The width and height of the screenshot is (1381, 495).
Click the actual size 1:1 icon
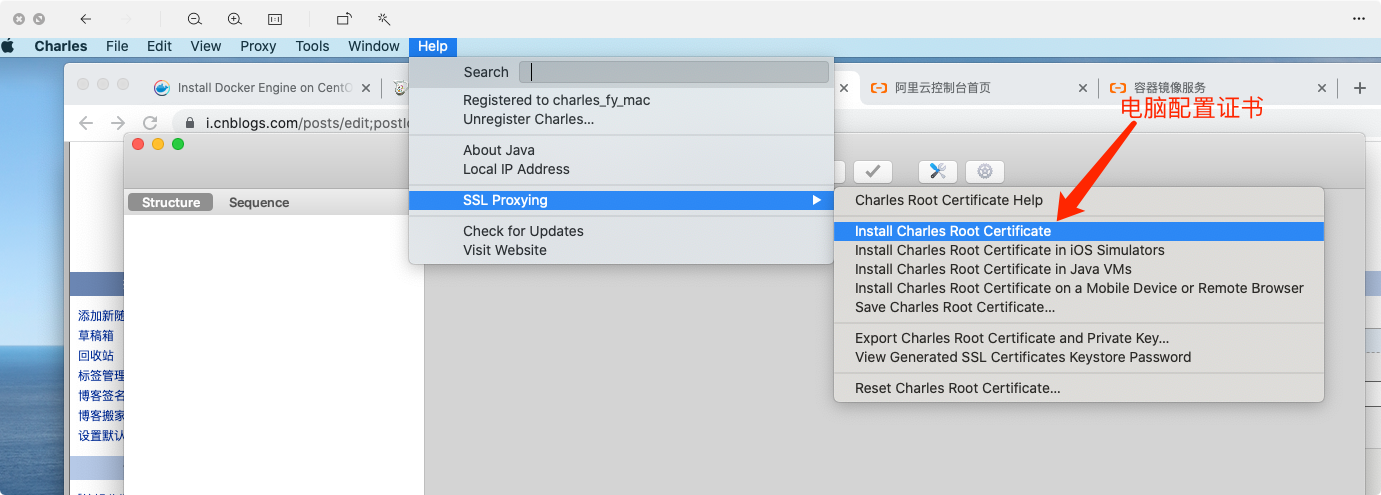point(275,19)
